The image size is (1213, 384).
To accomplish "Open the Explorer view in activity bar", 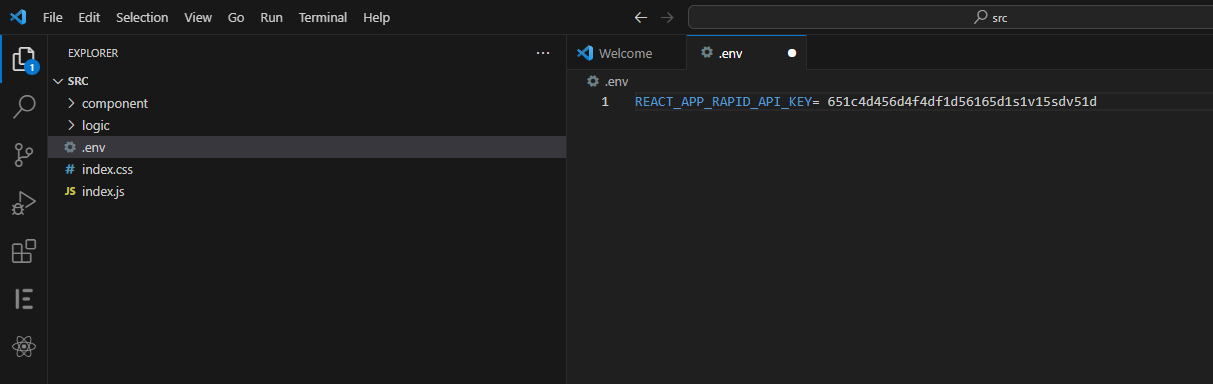I will click(x=24, y=59).
